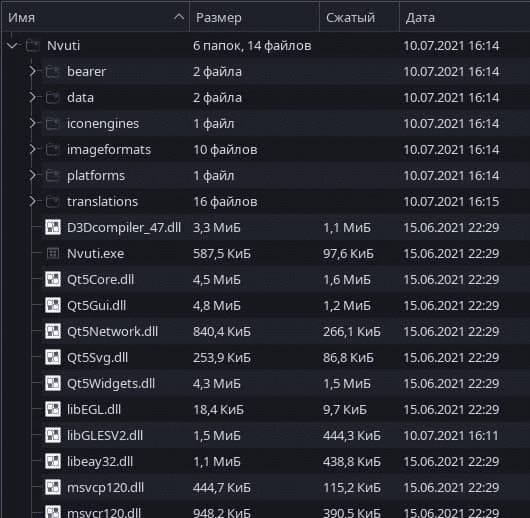Select the translations folder row
530x518 pixels.
pyautogui.click(x=286, y=202)
